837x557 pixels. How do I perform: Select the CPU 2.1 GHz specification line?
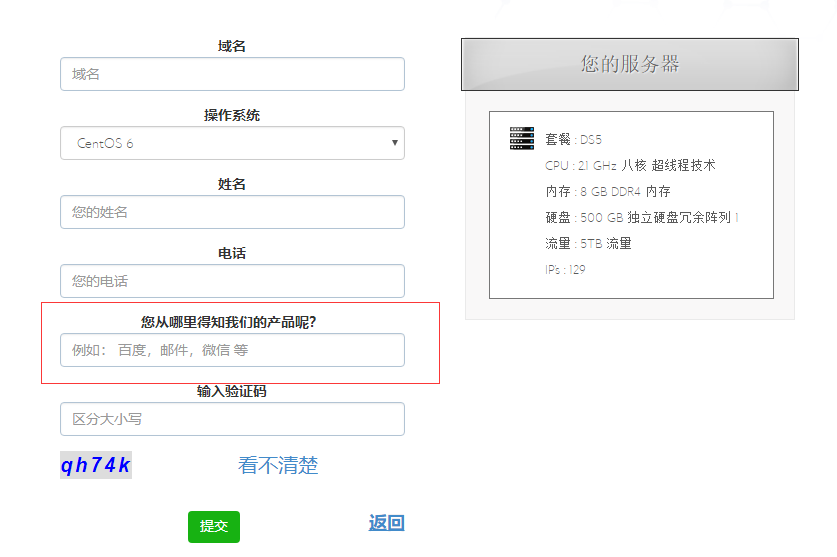630,165
